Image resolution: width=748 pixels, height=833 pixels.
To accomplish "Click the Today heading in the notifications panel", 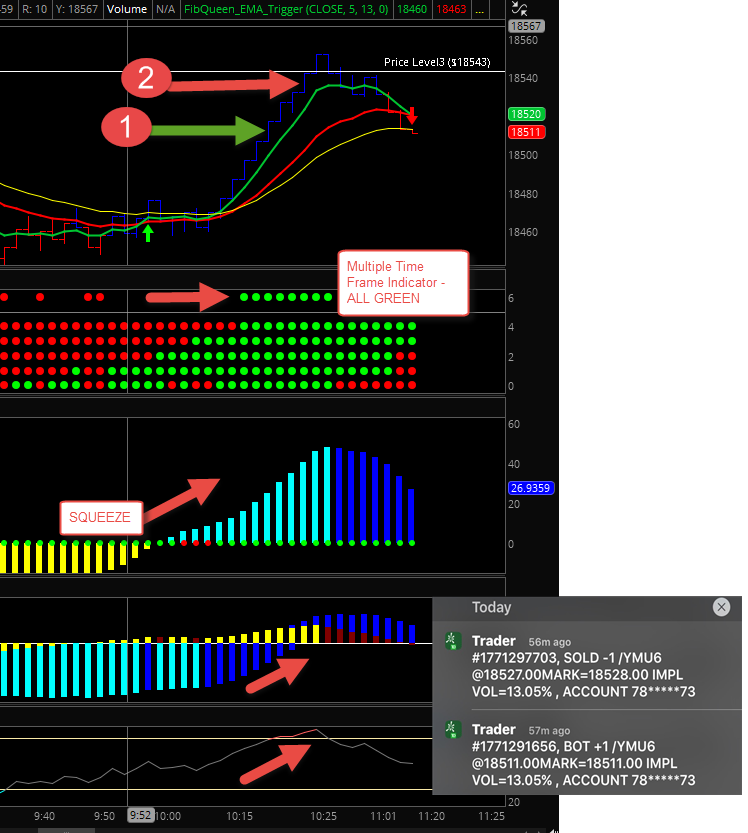I will [491, 607].
